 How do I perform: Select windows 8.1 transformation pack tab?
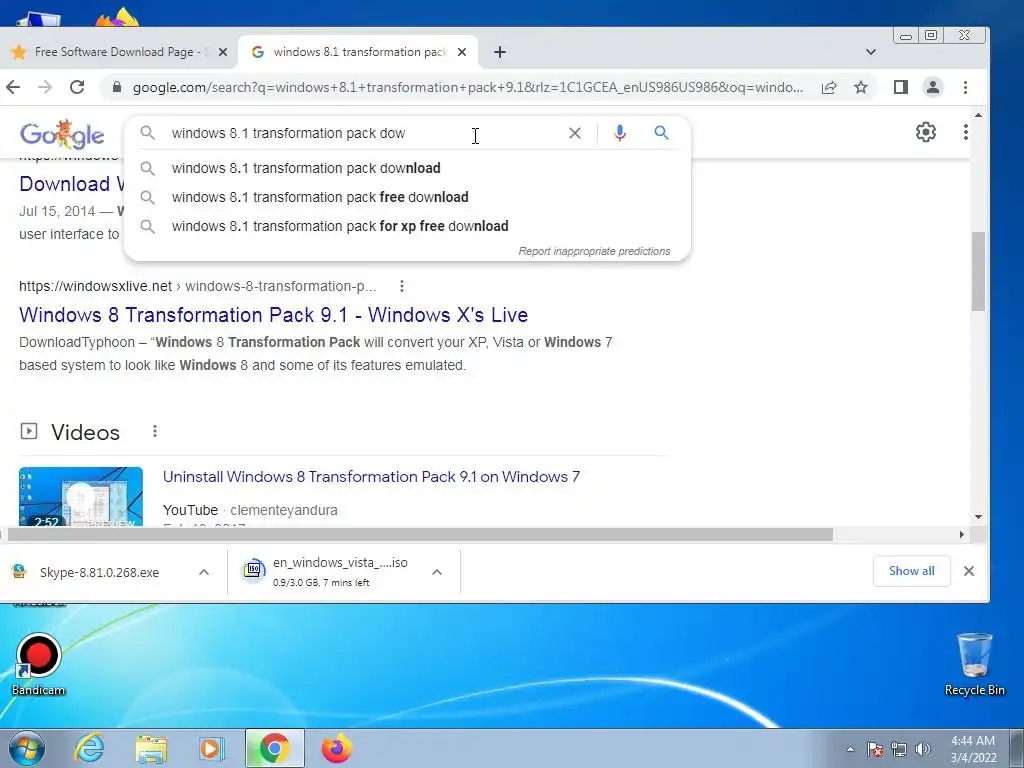(x=358, y=52)
